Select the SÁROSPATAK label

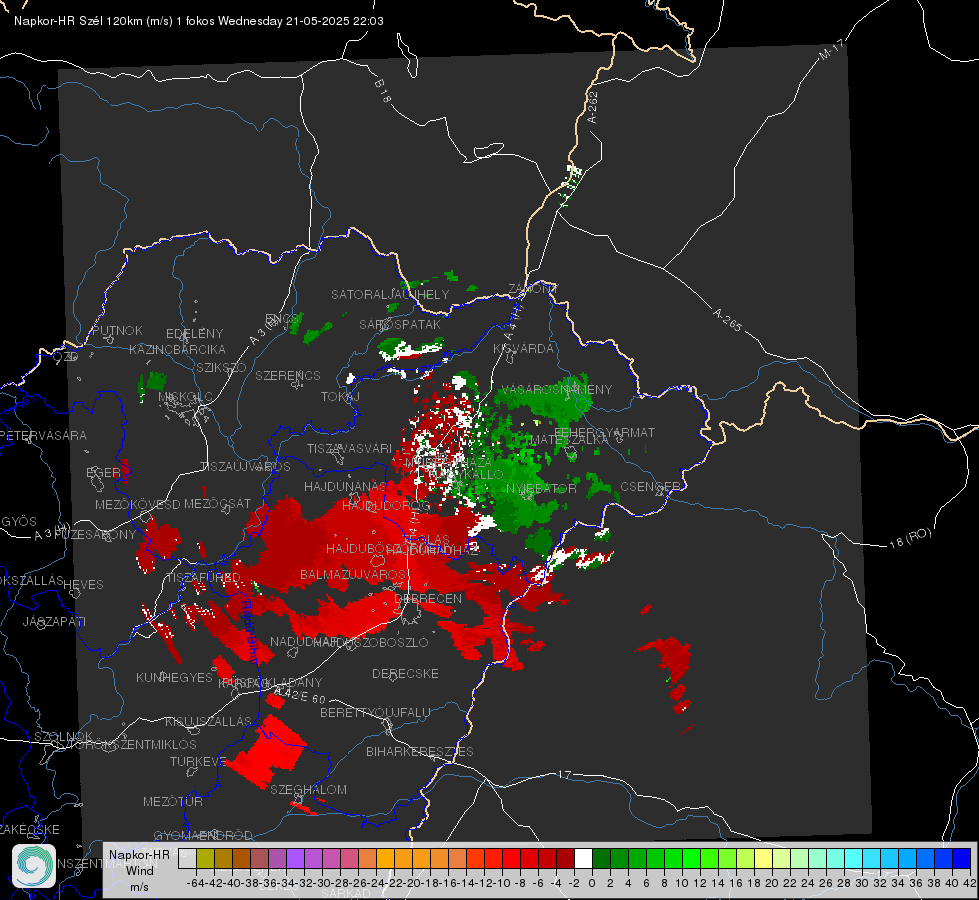pyautogui.click(x=400, y=324)
